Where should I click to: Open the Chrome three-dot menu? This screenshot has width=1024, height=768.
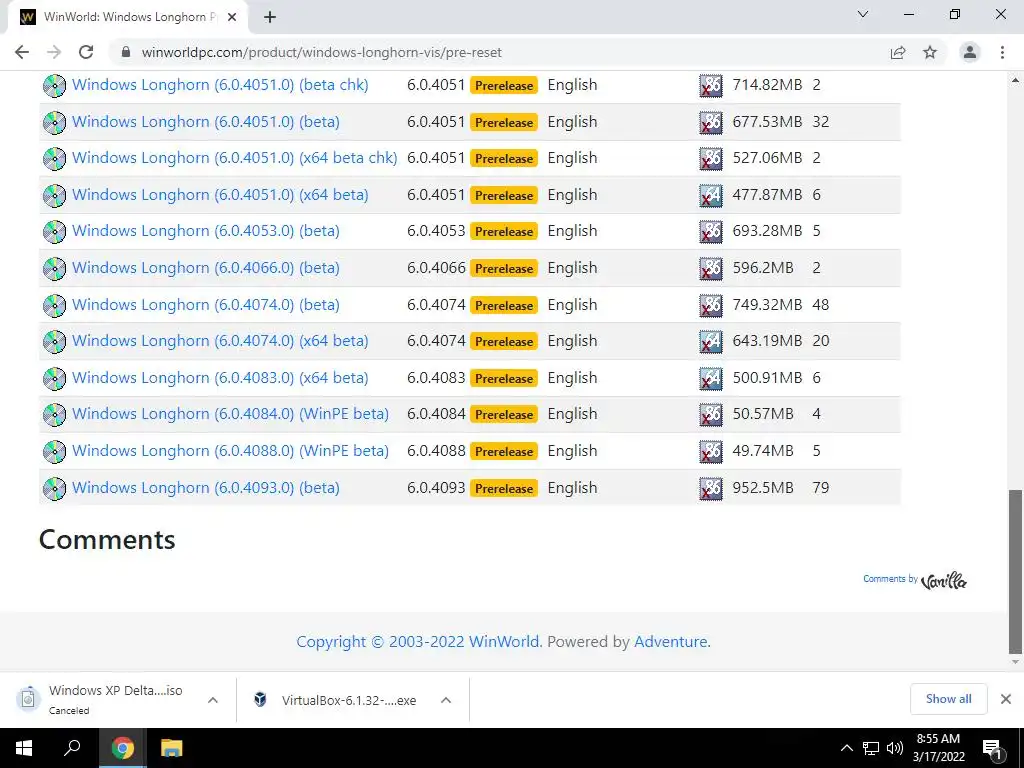coord(1002,52)
